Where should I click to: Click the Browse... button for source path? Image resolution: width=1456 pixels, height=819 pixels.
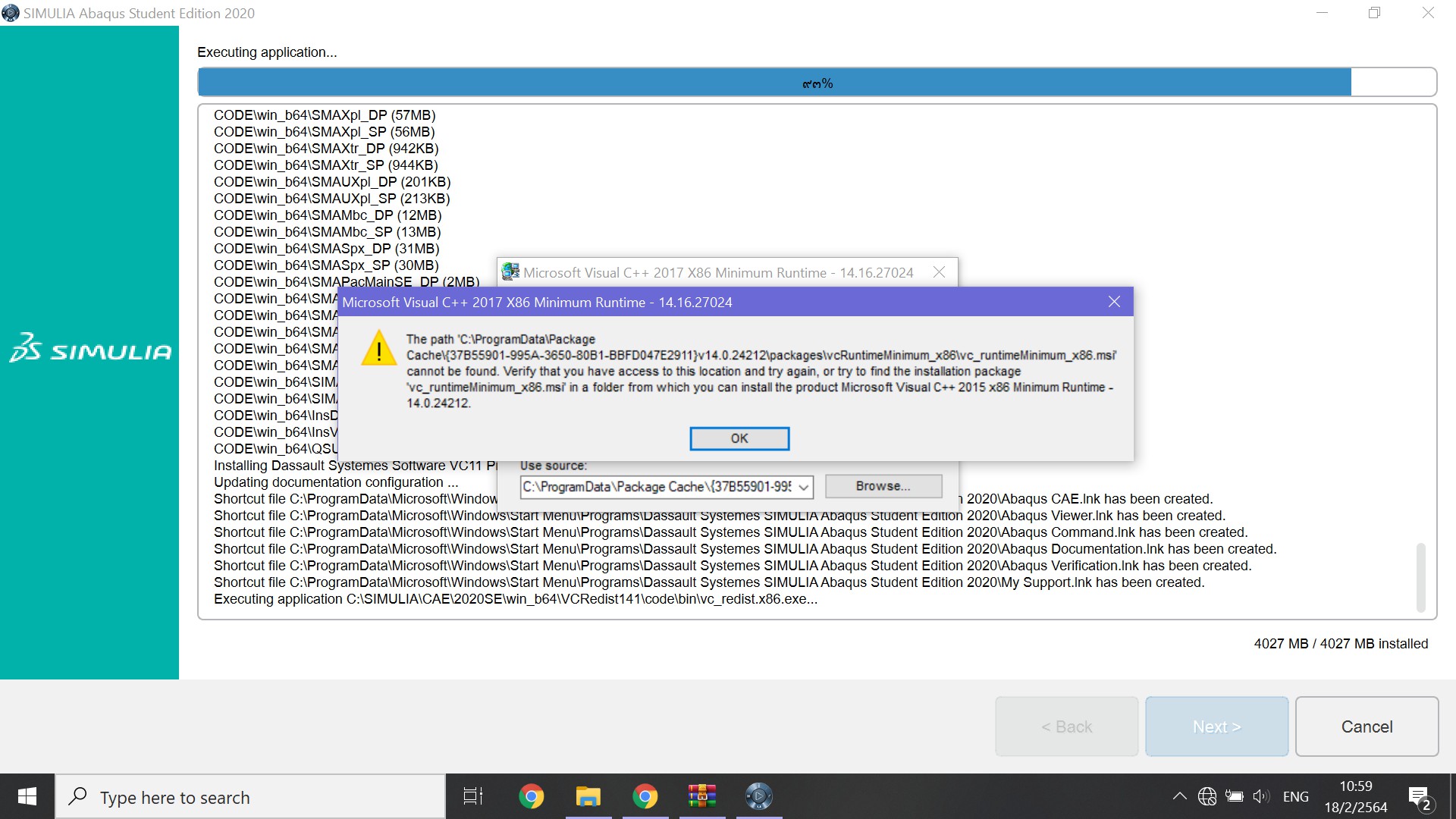883,486
